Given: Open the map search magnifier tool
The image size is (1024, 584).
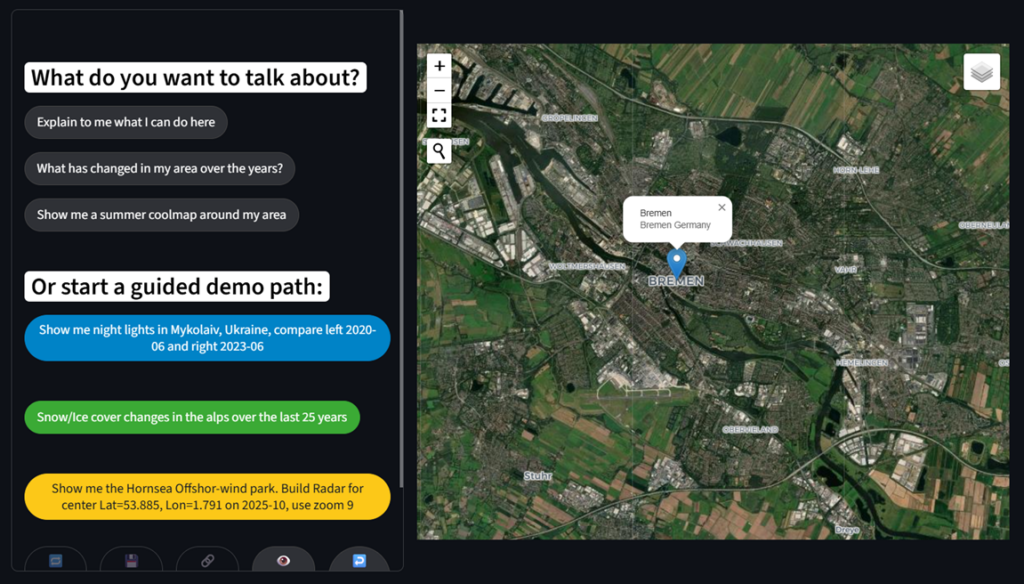Looking at the screenshot, I should pyautogui.click(x=439, y=151).
